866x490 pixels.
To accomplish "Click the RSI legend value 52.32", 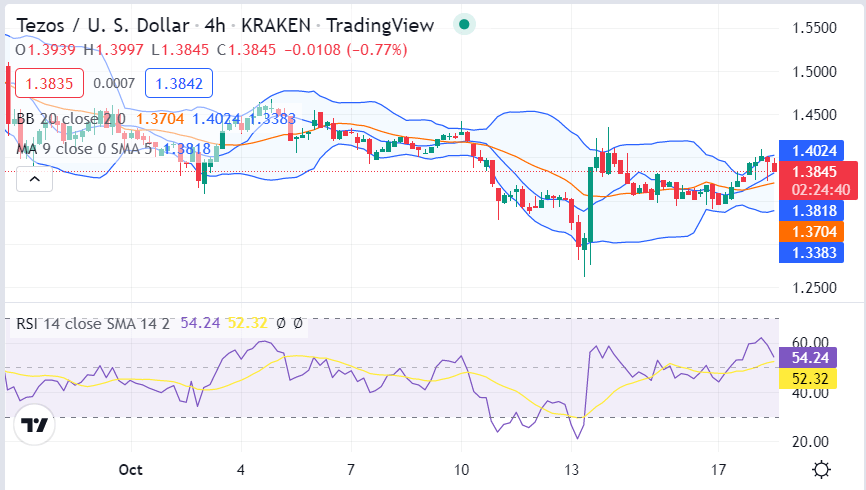I will point(247,323).
